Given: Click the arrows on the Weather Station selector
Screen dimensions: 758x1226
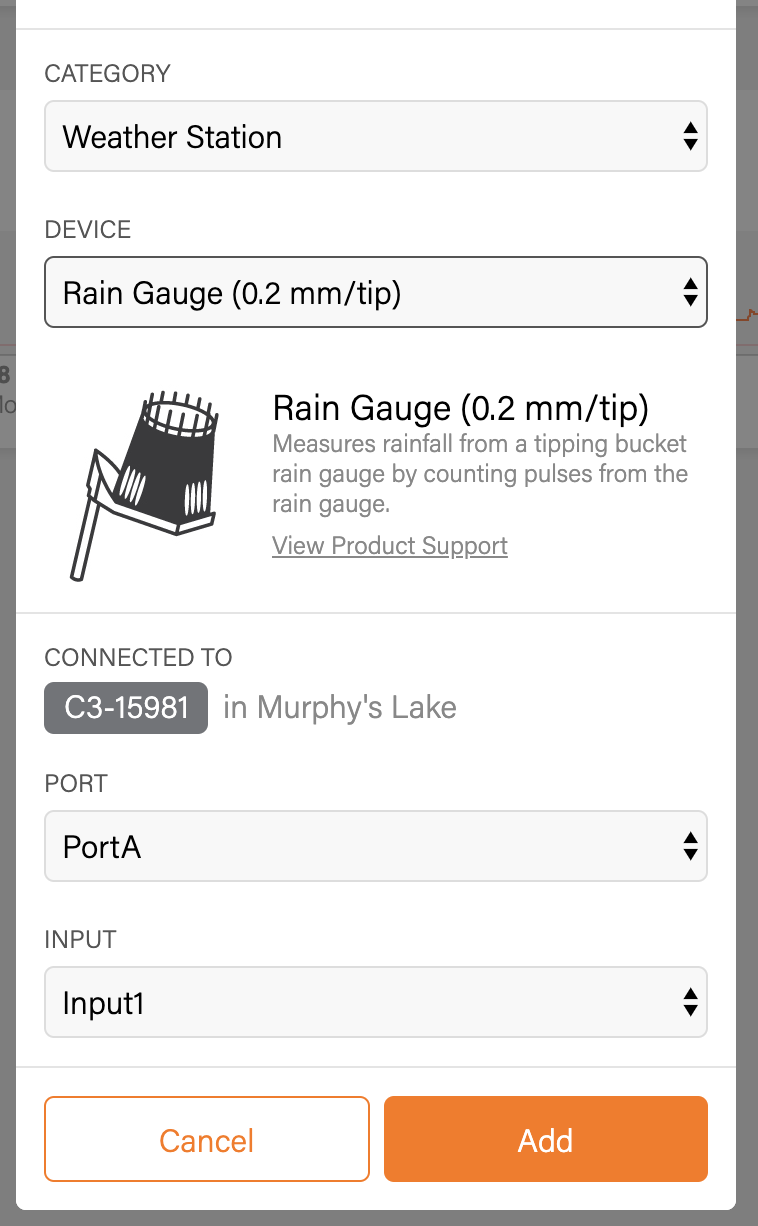Looking at the screenshot, I should tap(689, 136).
